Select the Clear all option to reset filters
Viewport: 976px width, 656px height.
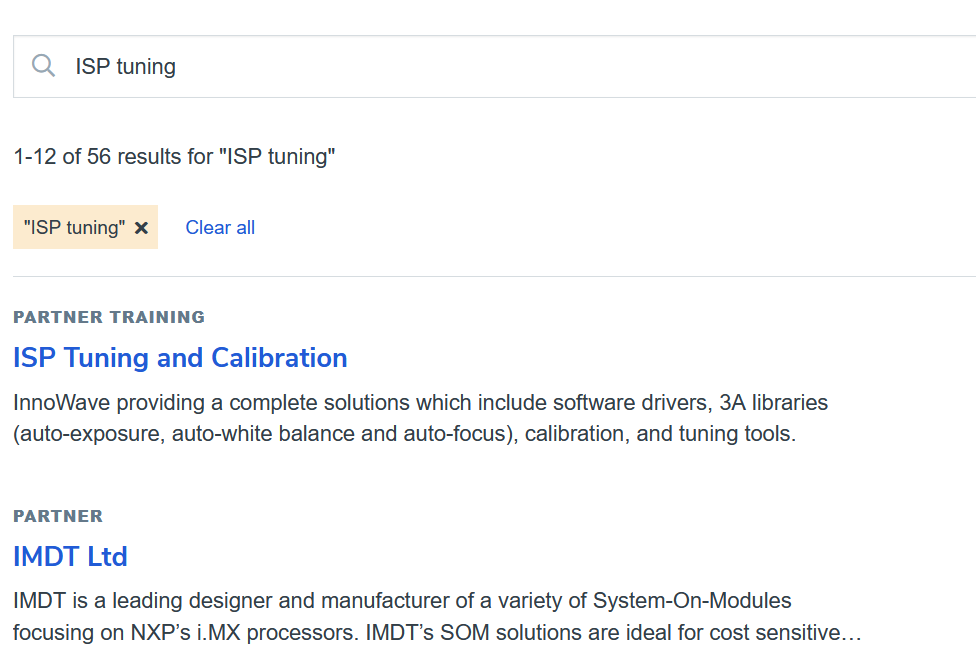tap(220, 227)
